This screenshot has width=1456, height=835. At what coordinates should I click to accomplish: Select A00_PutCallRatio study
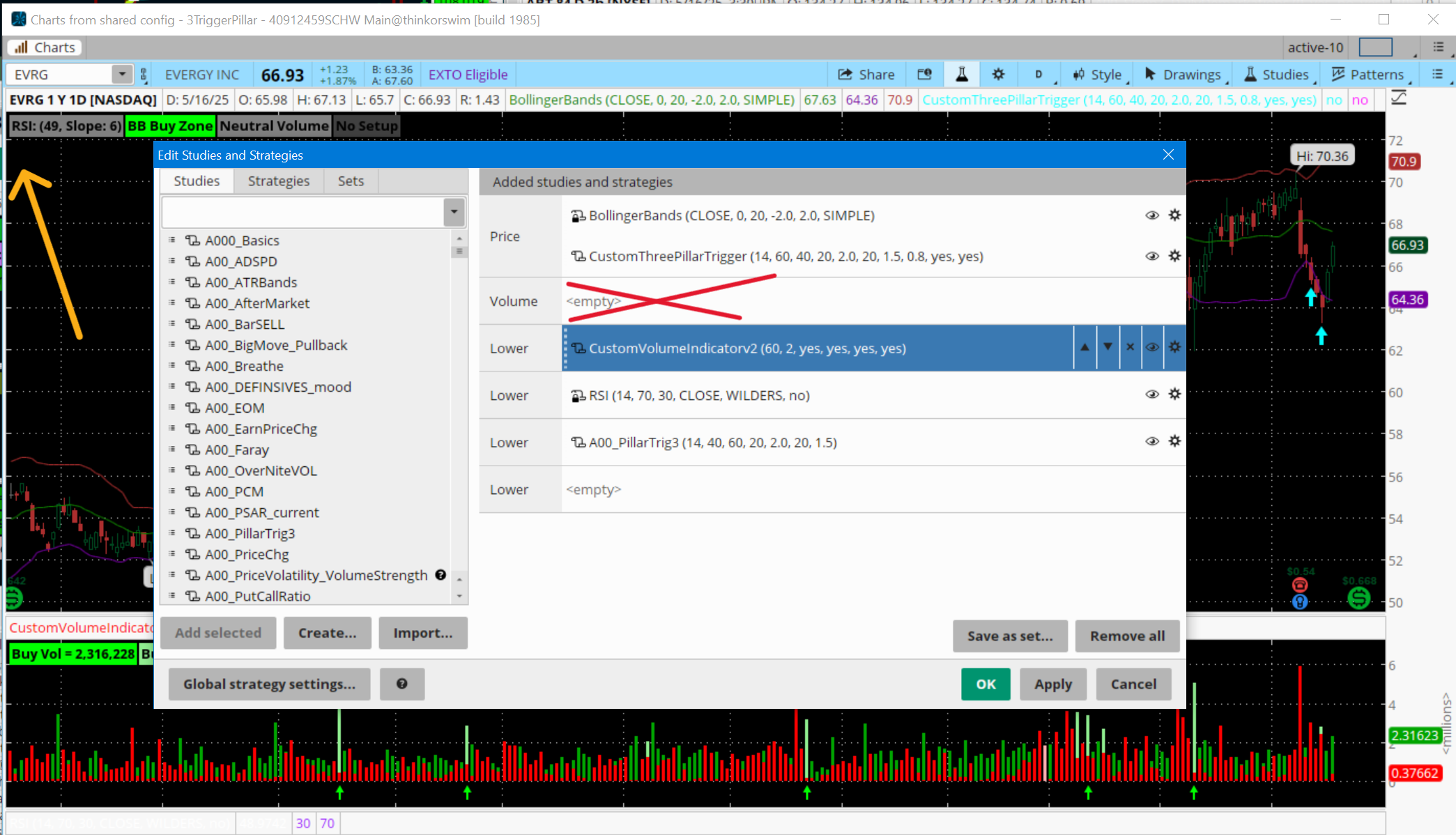click(257, 596)
